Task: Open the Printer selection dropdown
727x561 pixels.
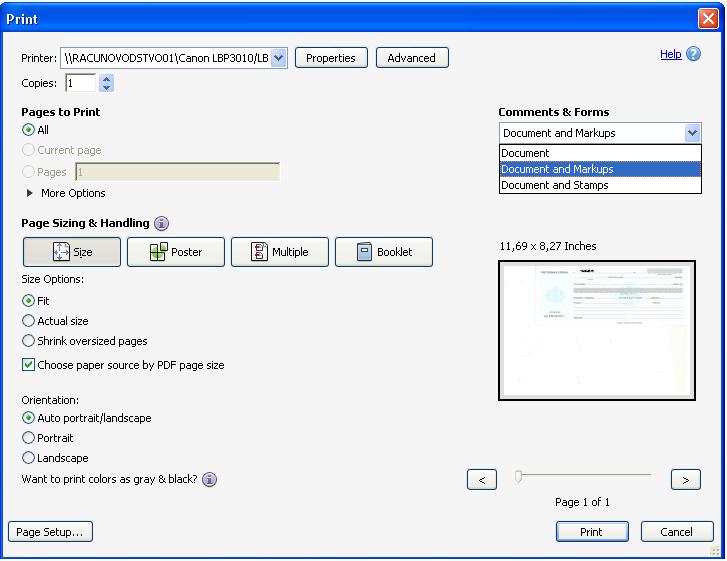Action: 278,58
